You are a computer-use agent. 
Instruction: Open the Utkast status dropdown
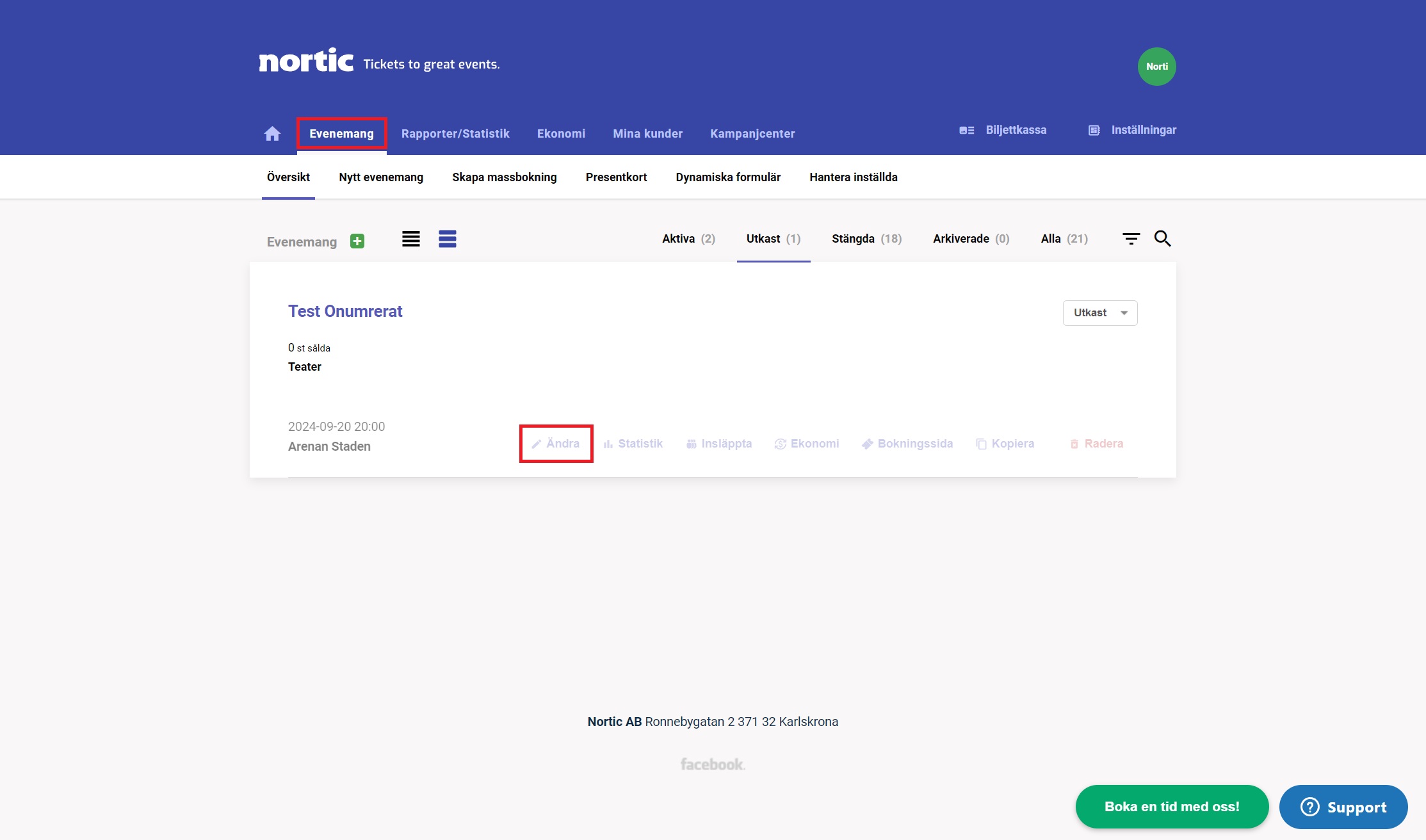[x=1099, y=312]
